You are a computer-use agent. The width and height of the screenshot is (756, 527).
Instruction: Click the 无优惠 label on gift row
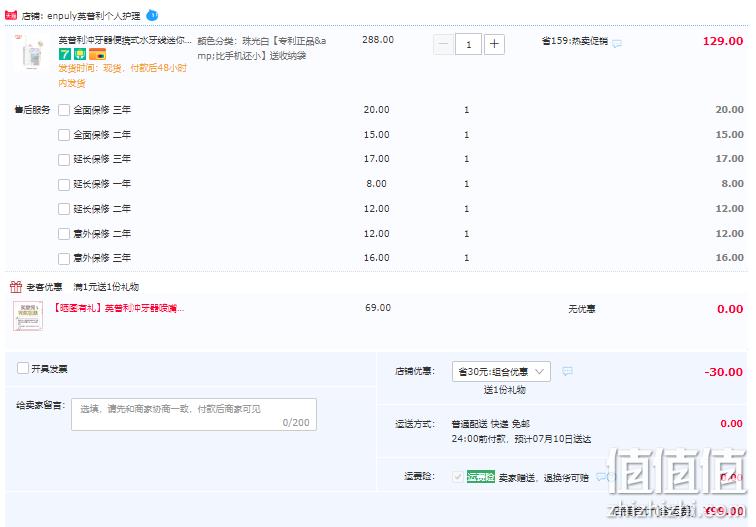[x=581, y=309]
